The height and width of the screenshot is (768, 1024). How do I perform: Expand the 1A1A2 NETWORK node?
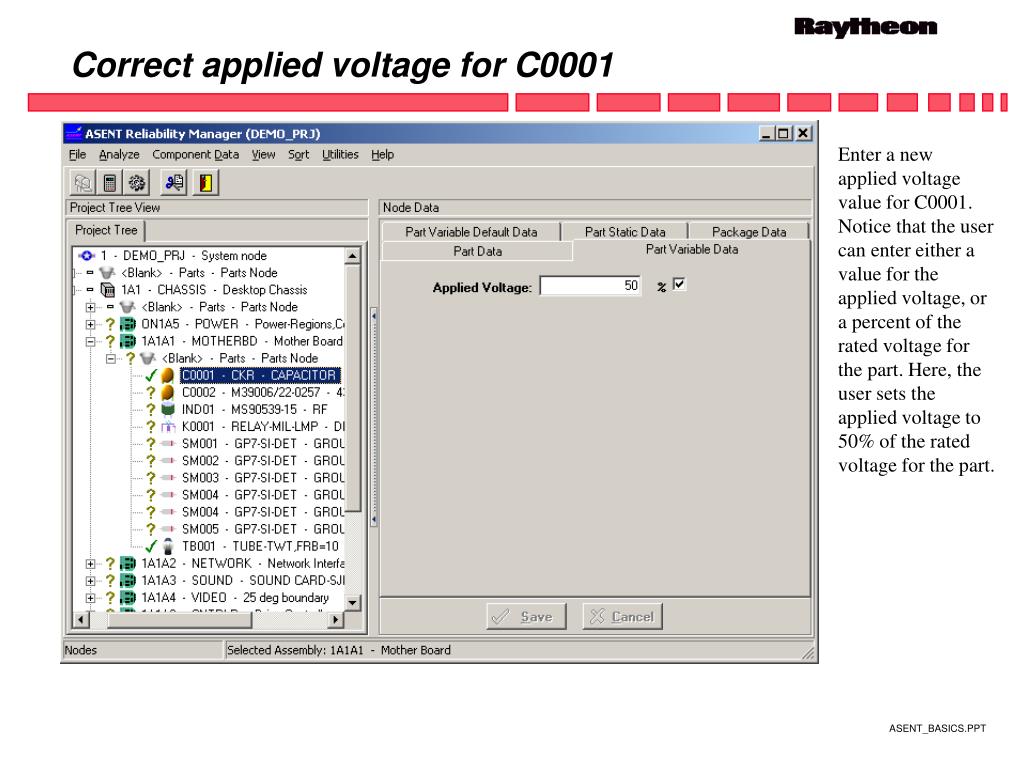pos(90,563)
